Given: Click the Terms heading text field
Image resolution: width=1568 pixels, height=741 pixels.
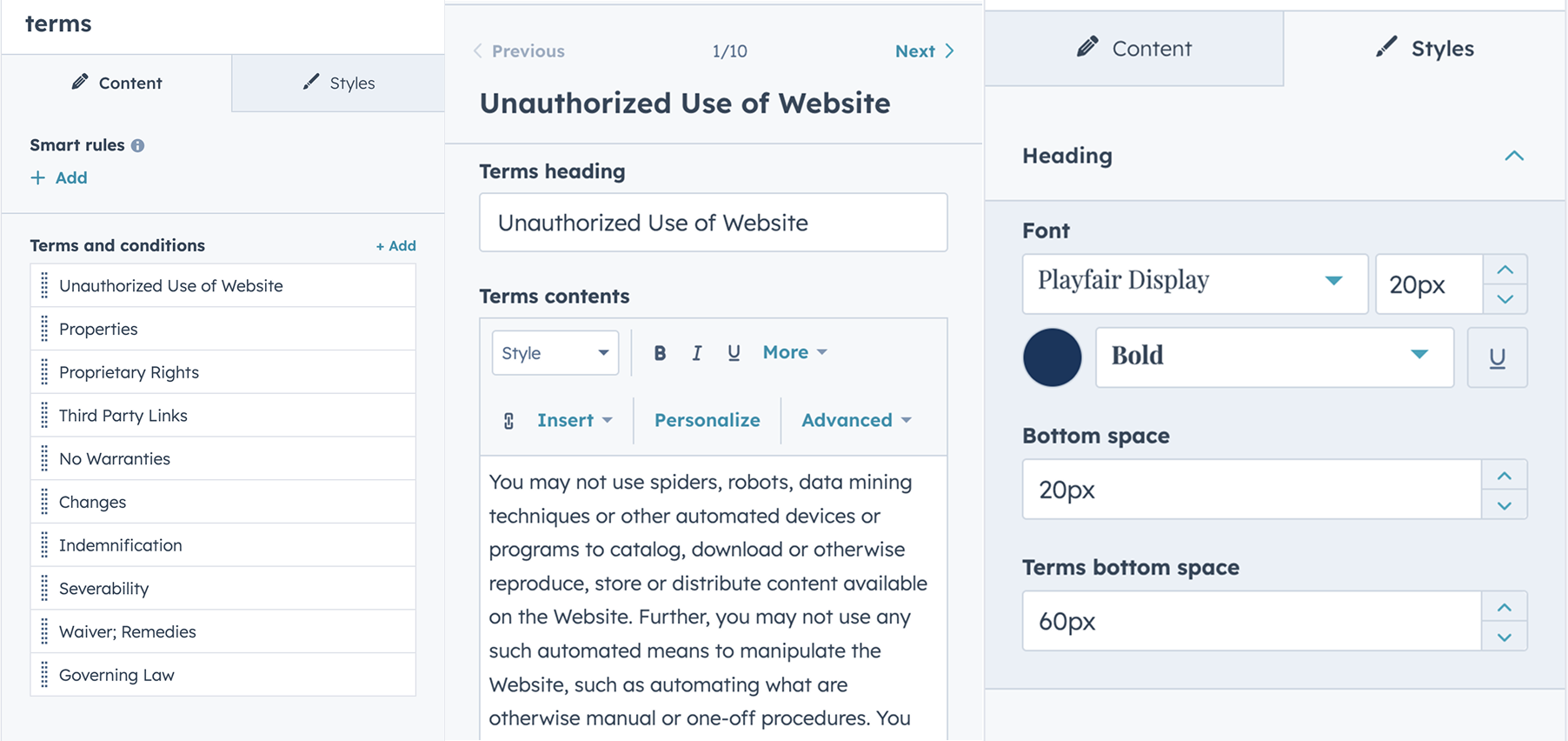Looking at the screenshot, I should tap(714, 223).
